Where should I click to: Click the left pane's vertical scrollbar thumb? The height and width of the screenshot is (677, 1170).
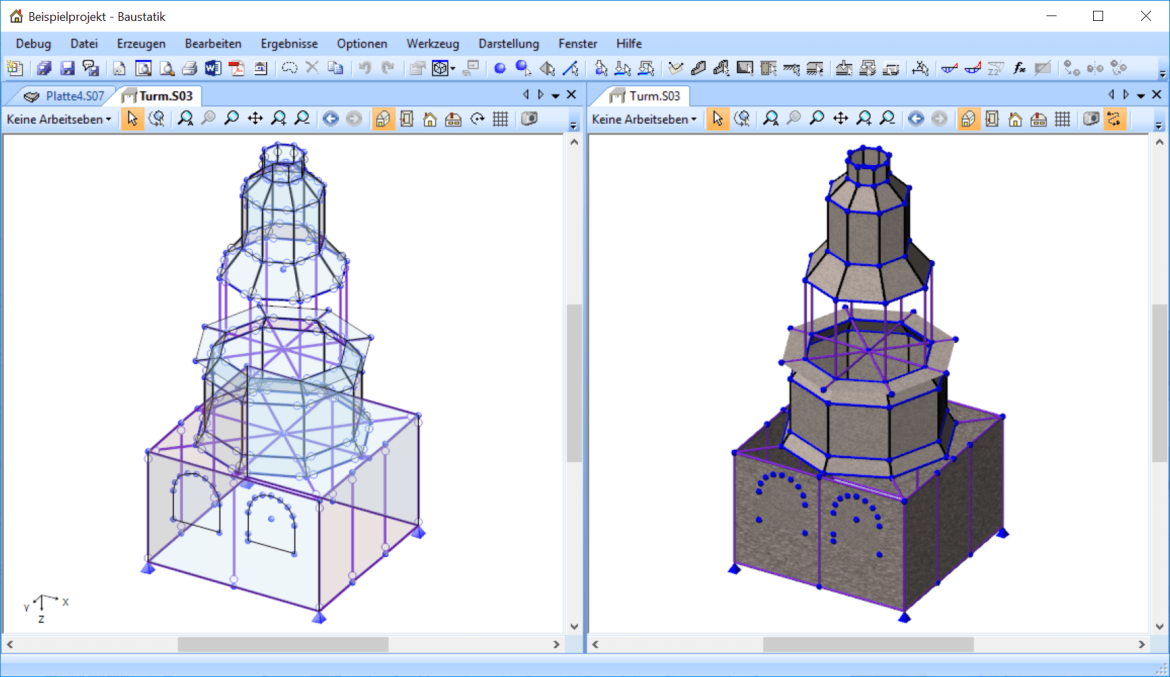(x=574, y=382)
